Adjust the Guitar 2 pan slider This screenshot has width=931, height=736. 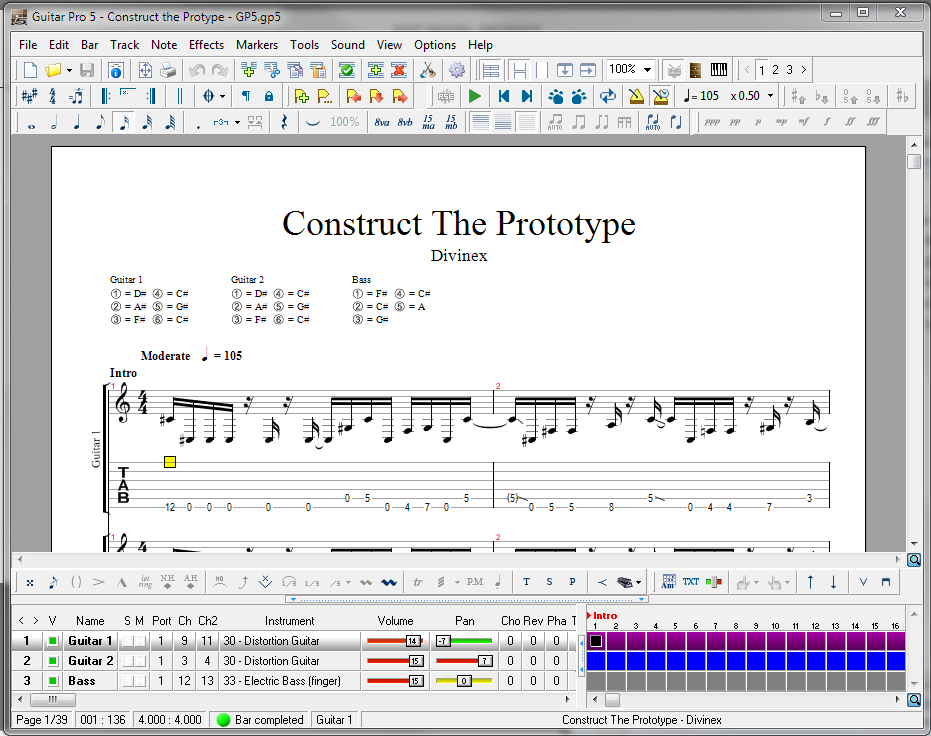(464, 661)
